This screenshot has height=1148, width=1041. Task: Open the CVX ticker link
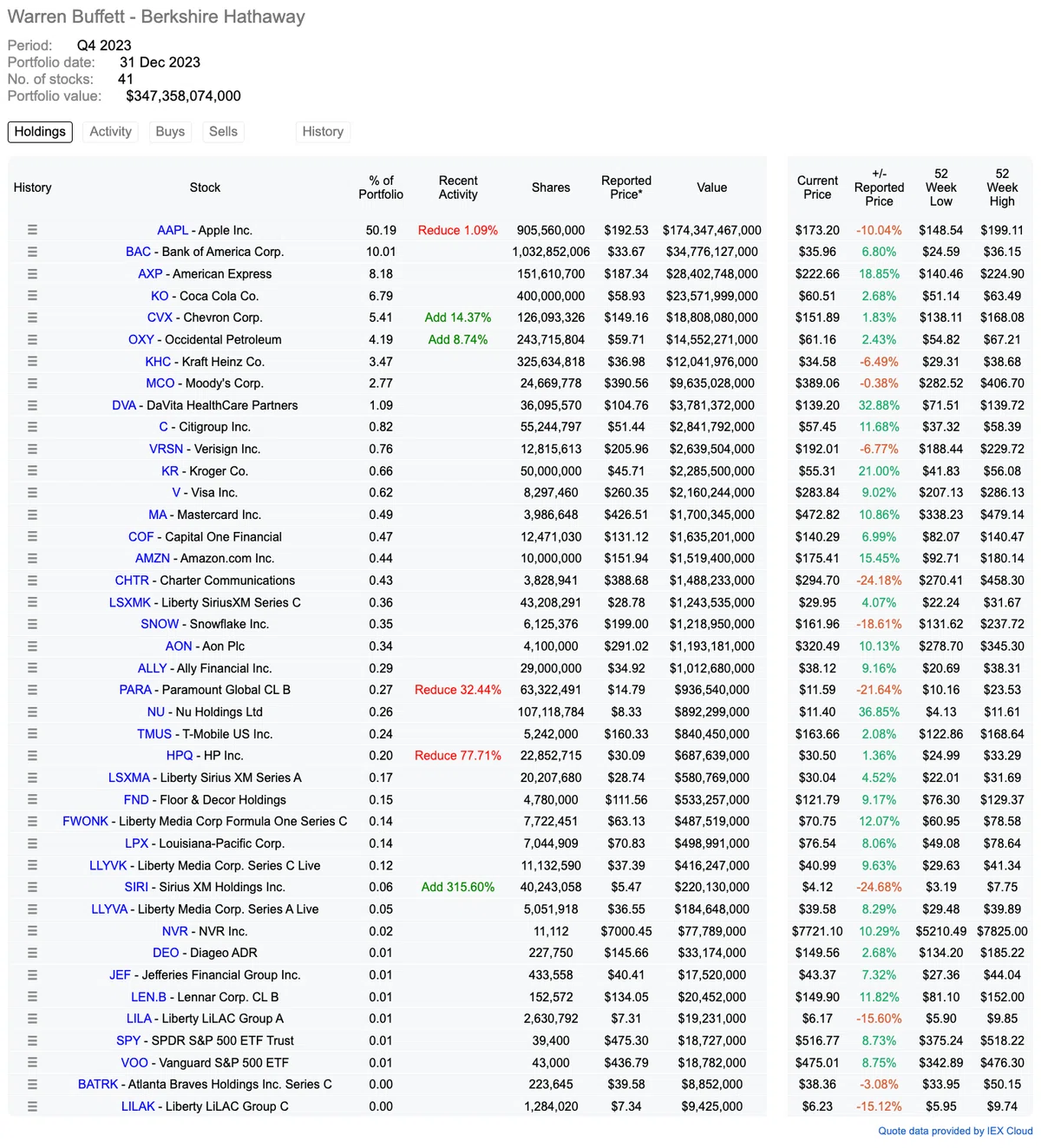coord(160,318)
